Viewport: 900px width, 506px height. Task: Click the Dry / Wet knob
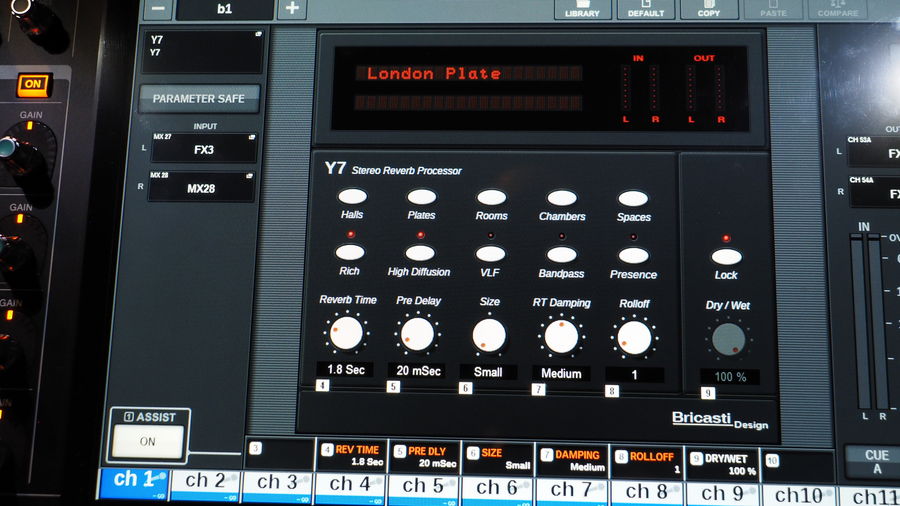point(728,341)
